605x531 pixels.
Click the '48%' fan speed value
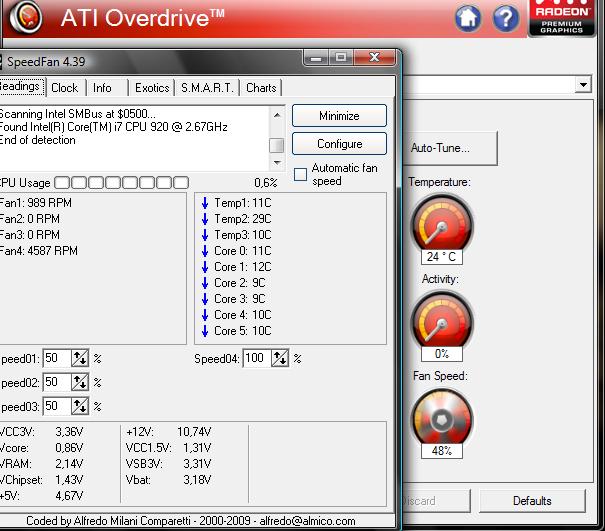tap(441, 451)
